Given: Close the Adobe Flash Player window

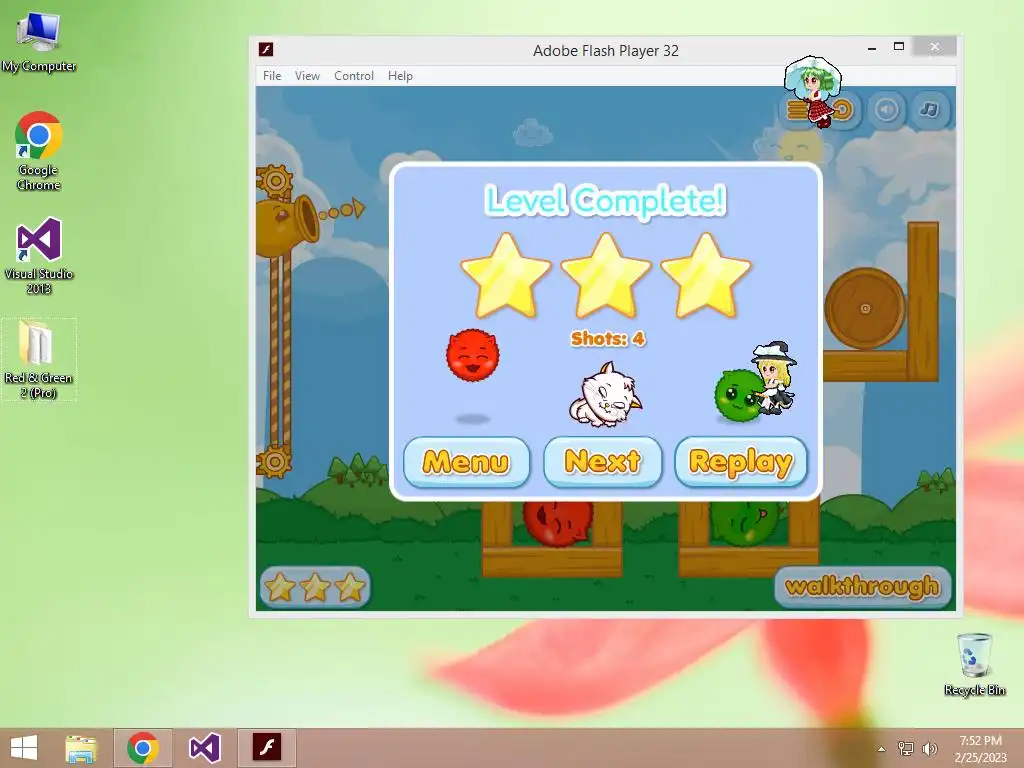Looking at the screenshot, I should click(935, 47).
